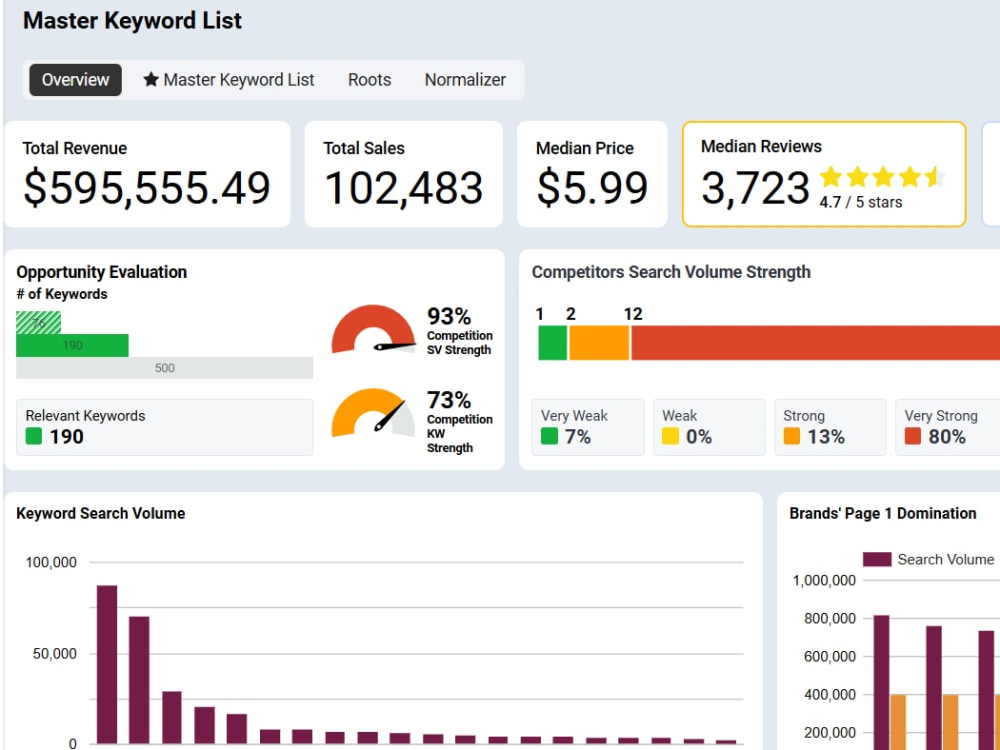Select the Total Sales card
The width and height of the screenshot is (1000, 750).
coord(404,174)
